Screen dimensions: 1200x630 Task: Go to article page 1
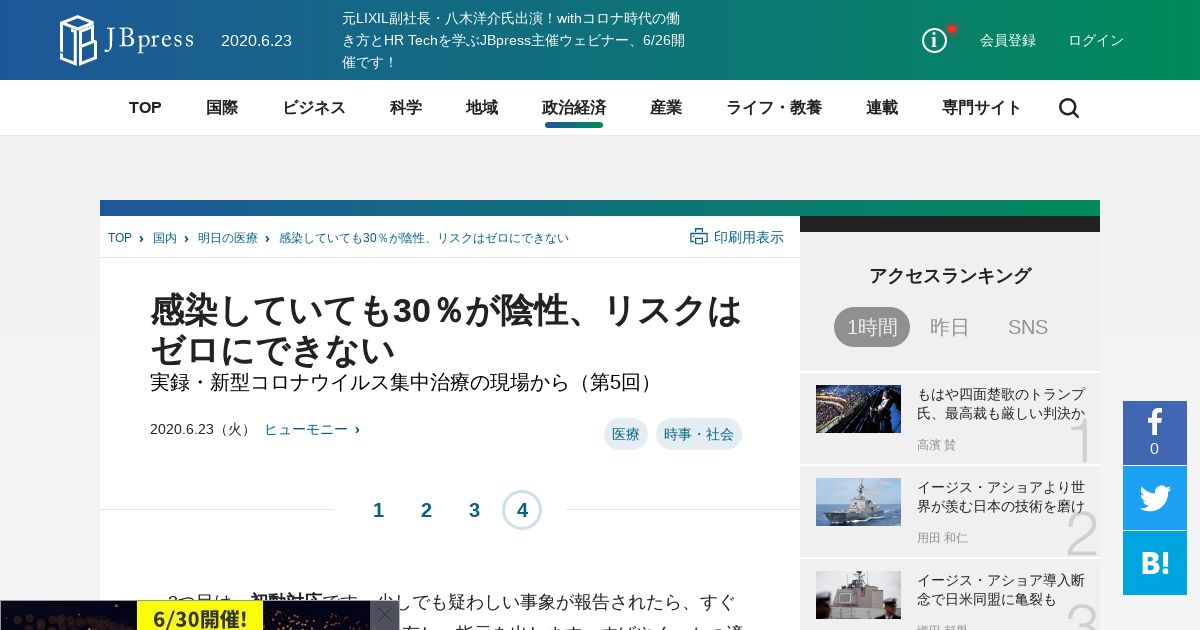(378, 510)
